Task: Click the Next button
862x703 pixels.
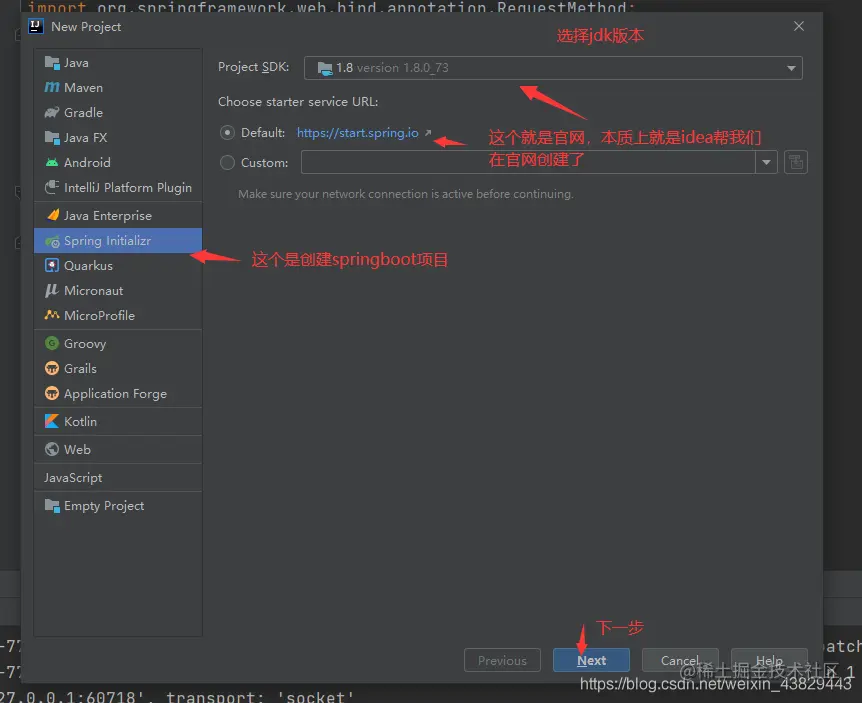Action: click(591, 660)
